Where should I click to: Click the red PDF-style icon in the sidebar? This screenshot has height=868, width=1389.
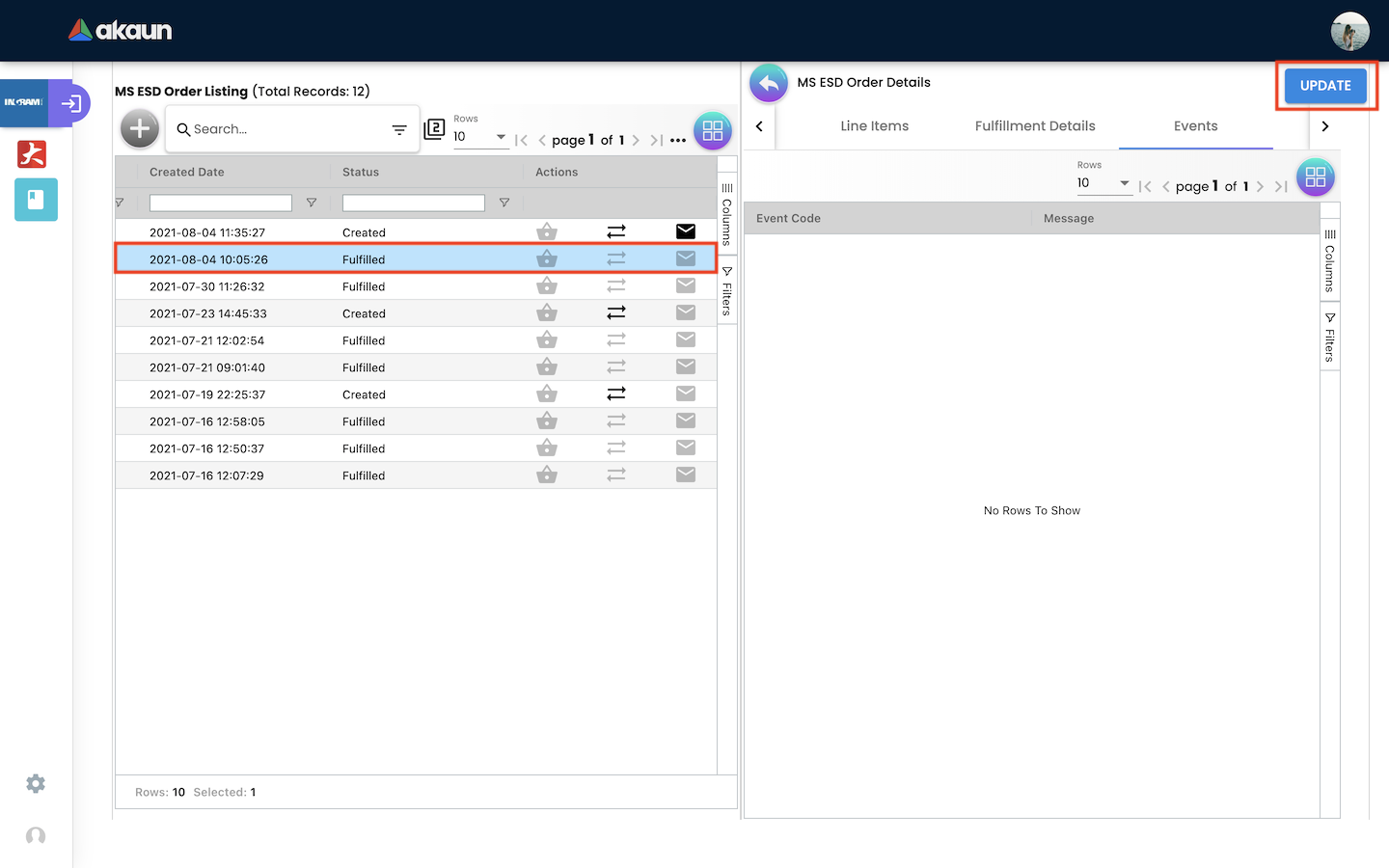click(x=32, y=154)
